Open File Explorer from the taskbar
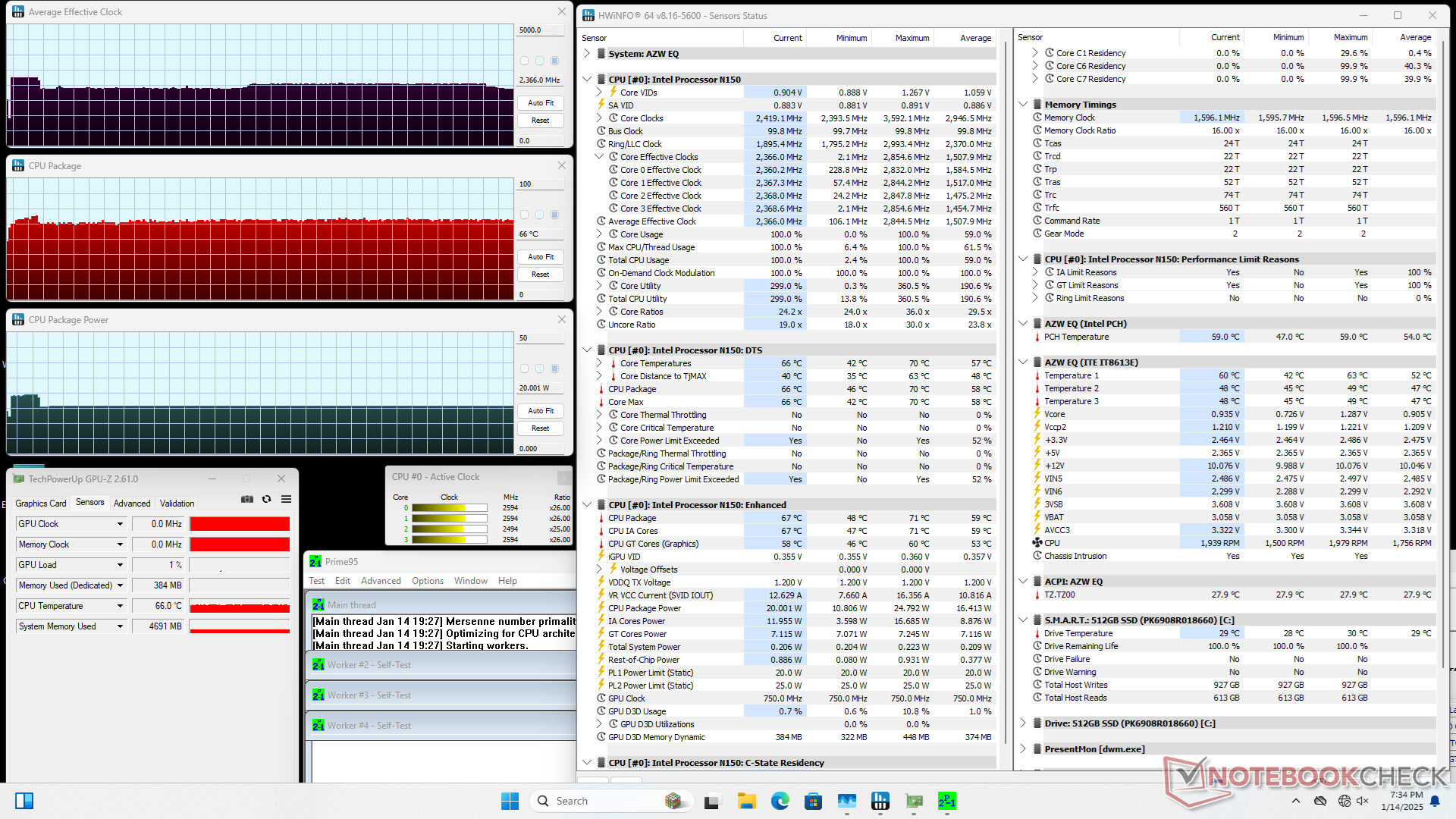 point(746,801)
